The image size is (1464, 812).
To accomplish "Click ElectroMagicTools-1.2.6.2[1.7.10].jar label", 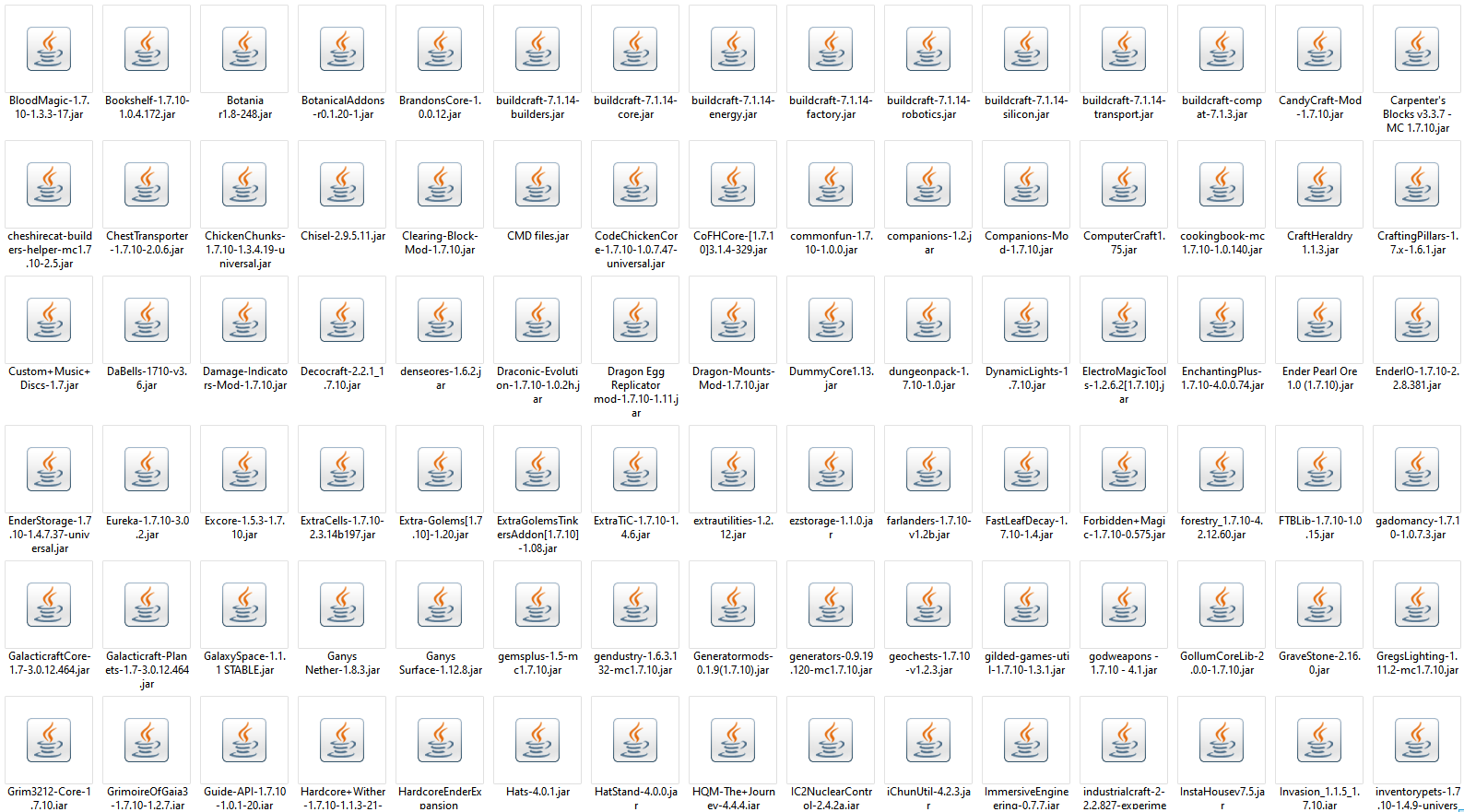I will point(1124,385).
